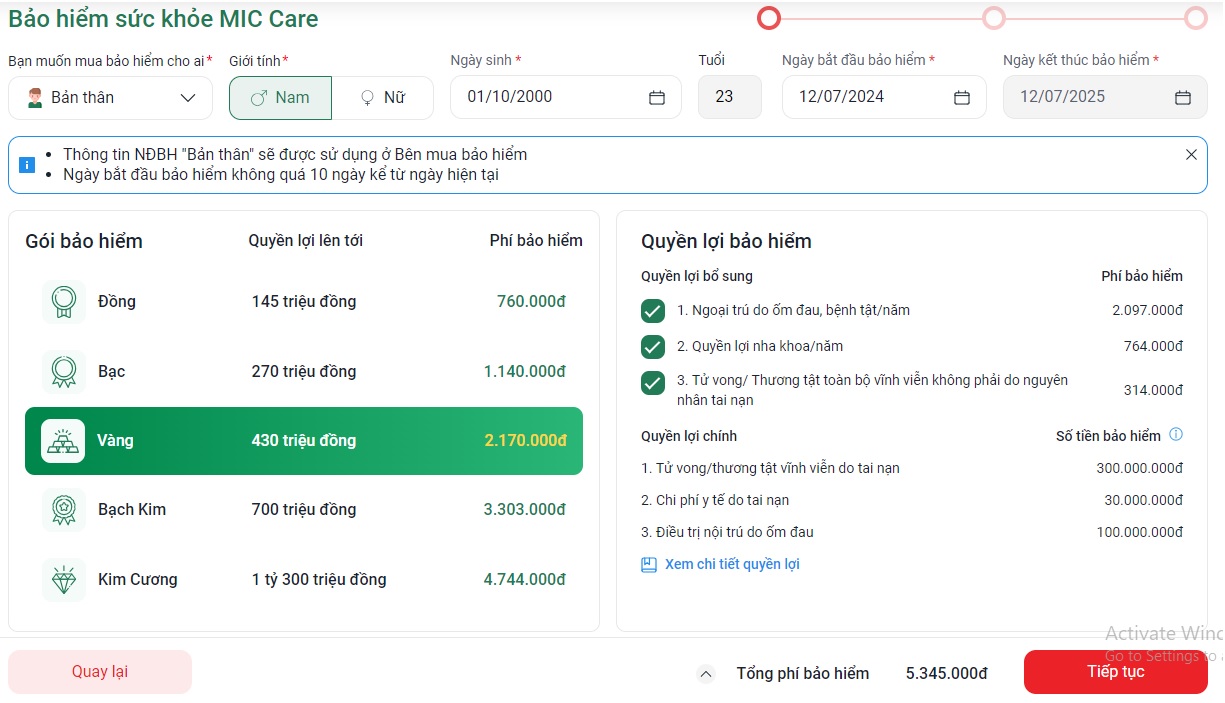Click the 100.000.000đ insured amount
1225x703 pixels.
1139,532
